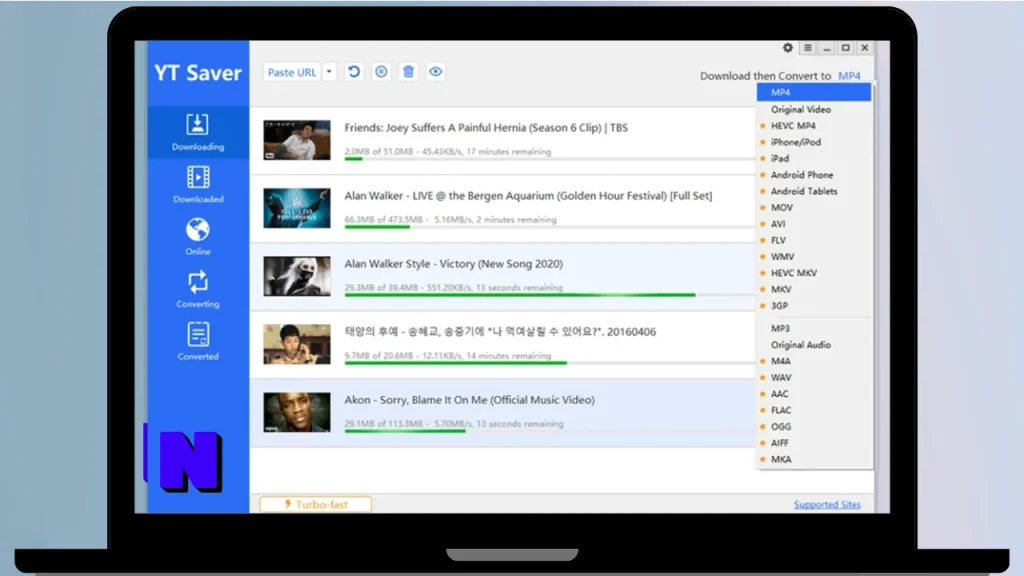
Task: Click the pause all downloads icon
Action: point(381,72)
